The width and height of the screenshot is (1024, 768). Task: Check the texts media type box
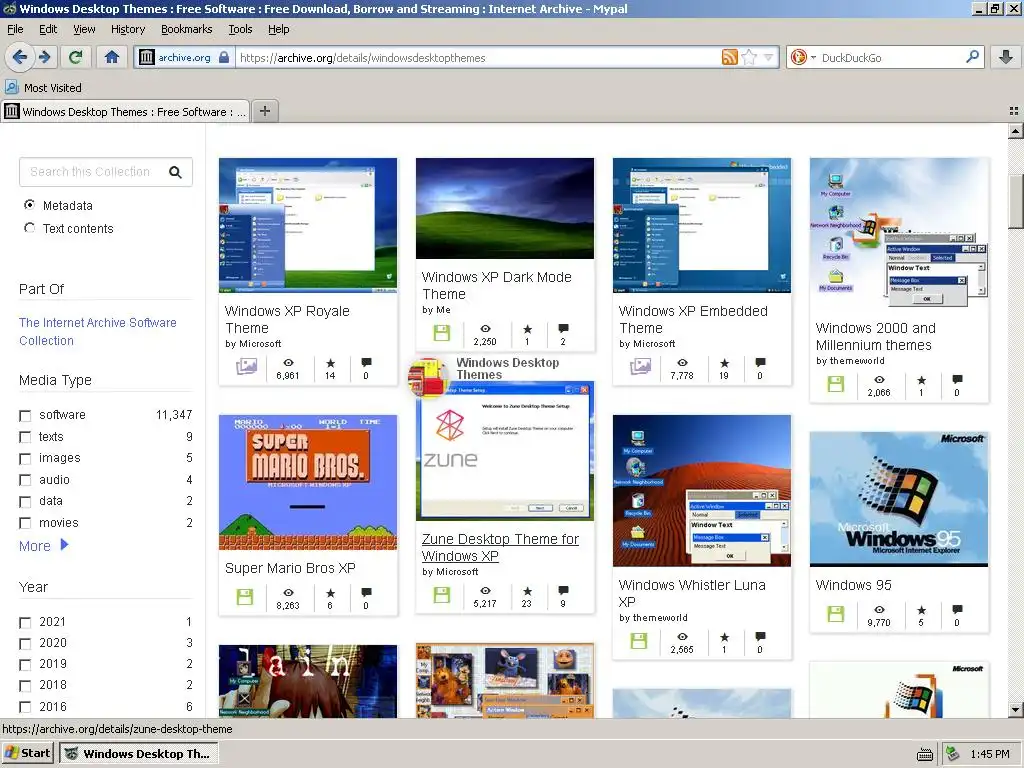[25, 437]
